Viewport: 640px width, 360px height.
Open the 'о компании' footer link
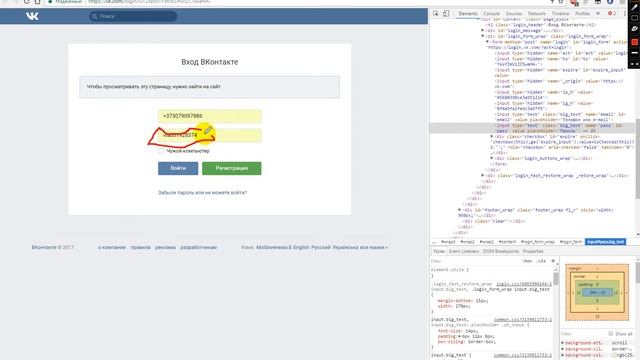[112, 247]
